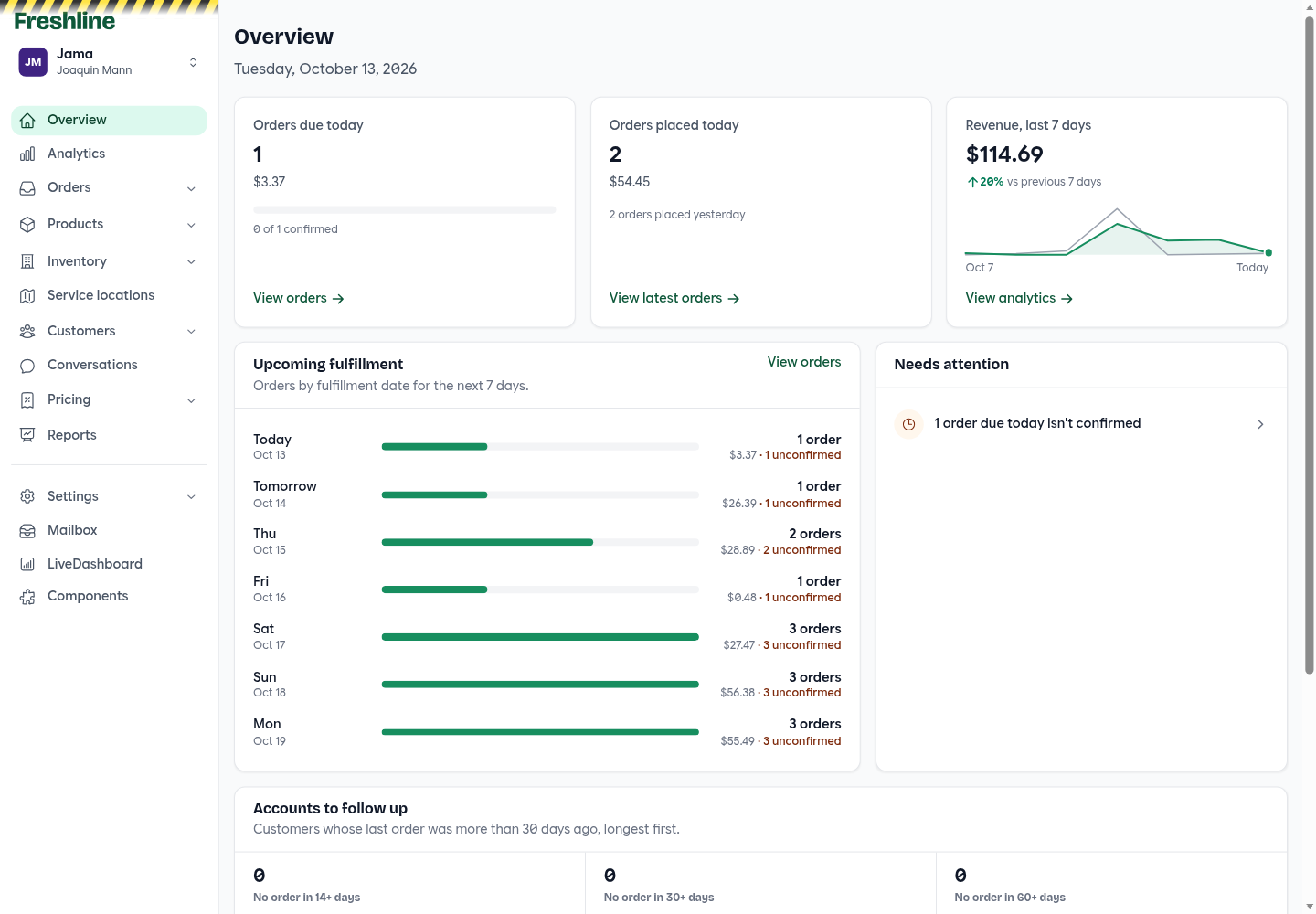The height and width of the screenshot is (914, 1316).
Task: Expand the Orders submenu chevron
Action: [191, 189]
